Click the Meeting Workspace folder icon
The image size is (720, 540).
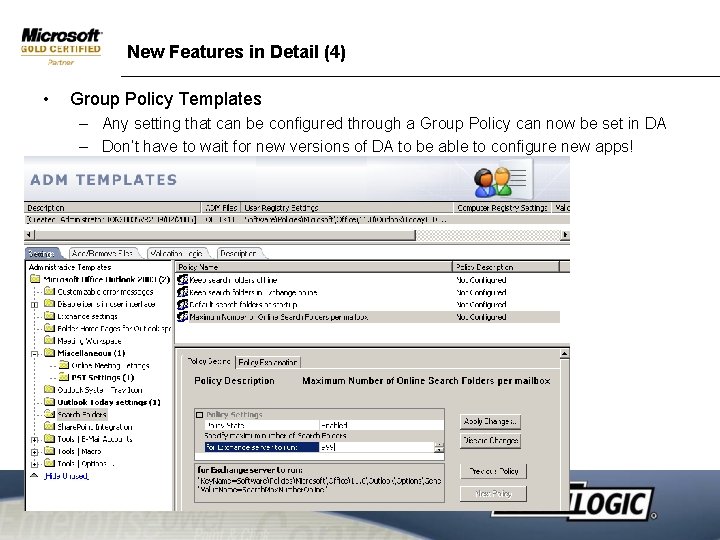tap(49, 340)
